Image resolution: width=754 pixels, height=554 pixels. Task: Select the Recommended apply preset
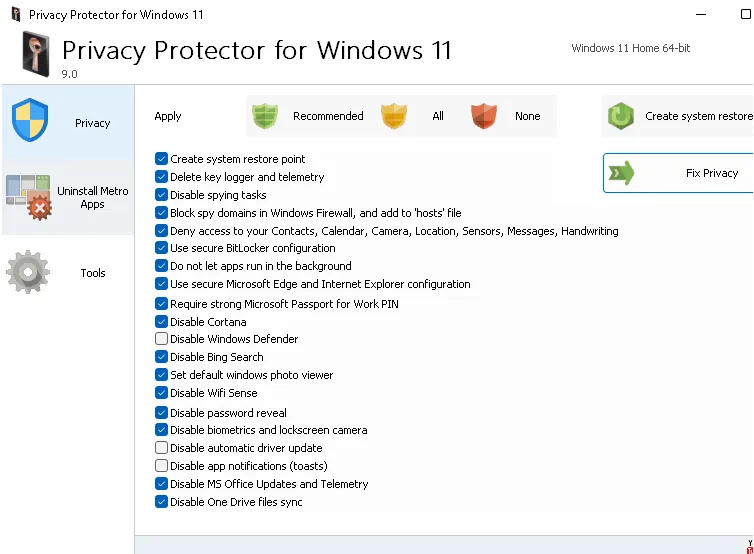pyautogui.click(x=327, y=116)
